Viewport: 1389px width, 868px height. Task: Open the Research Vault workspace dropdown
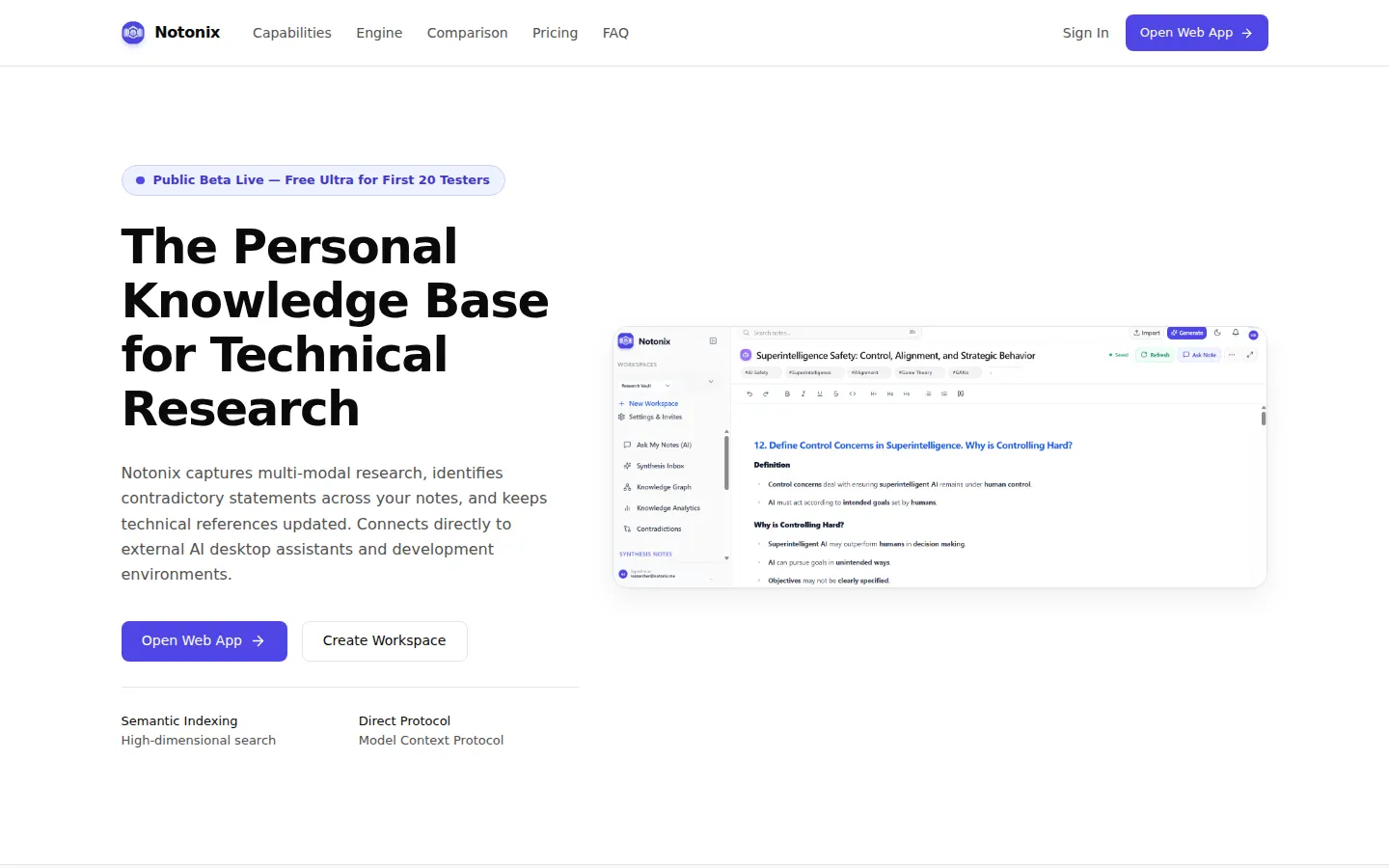645,386
